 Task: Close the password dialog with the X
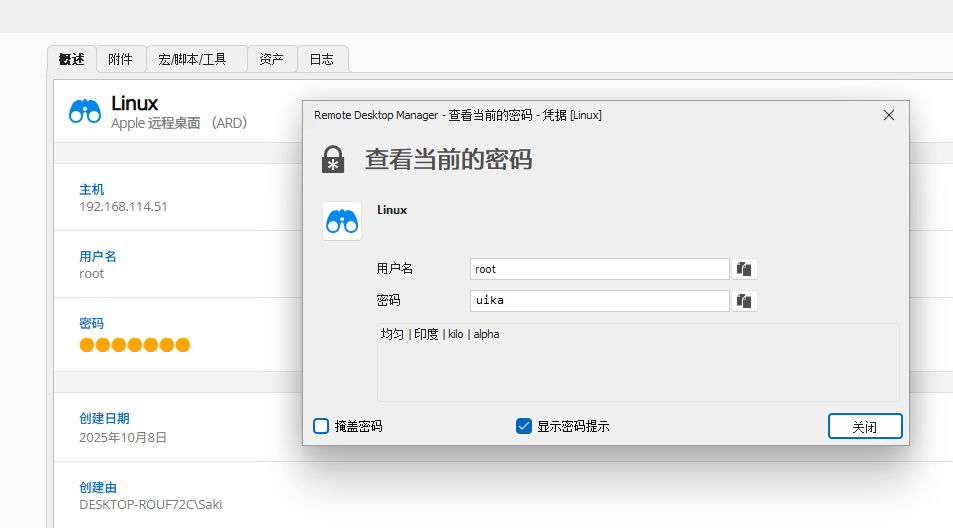coord(889,115)
